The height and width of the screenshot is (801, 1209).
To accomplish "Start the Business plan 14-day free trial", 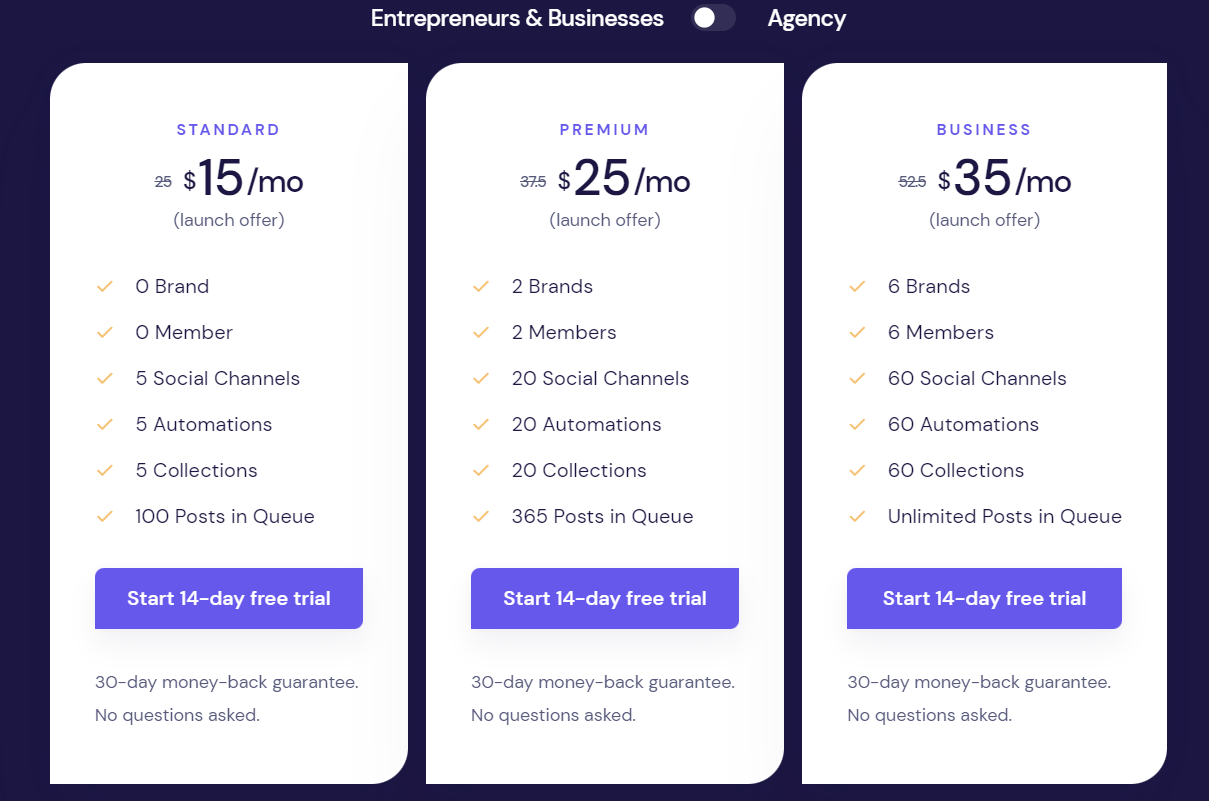I will pyautogui.click(x=984, y=599).
